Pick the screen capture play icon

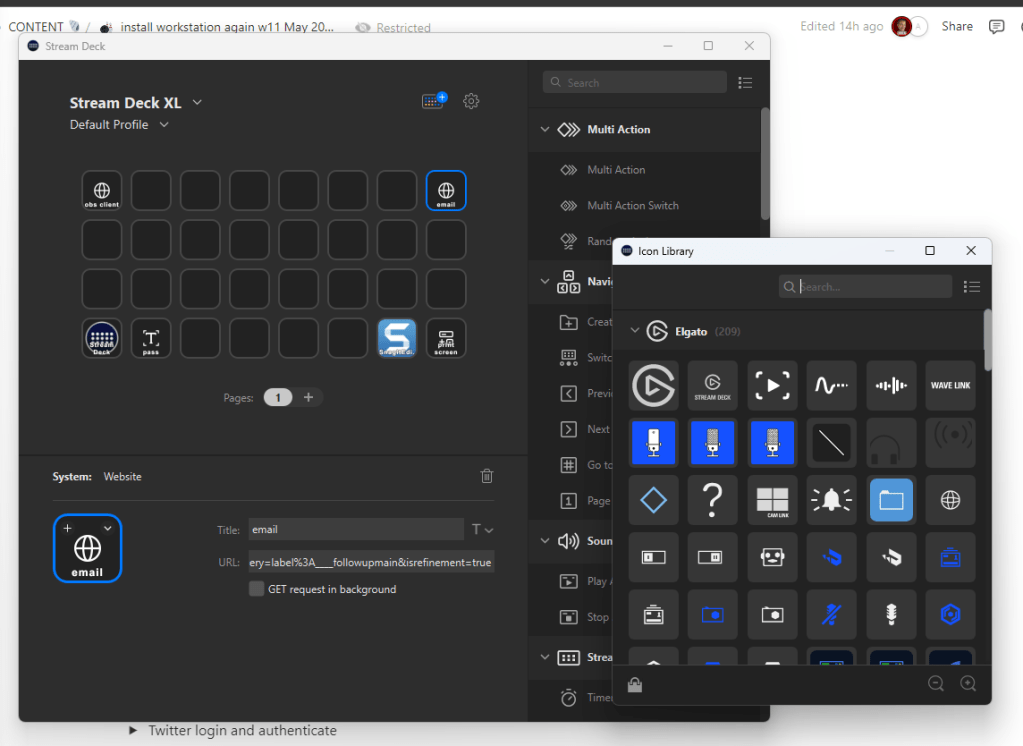772,385
